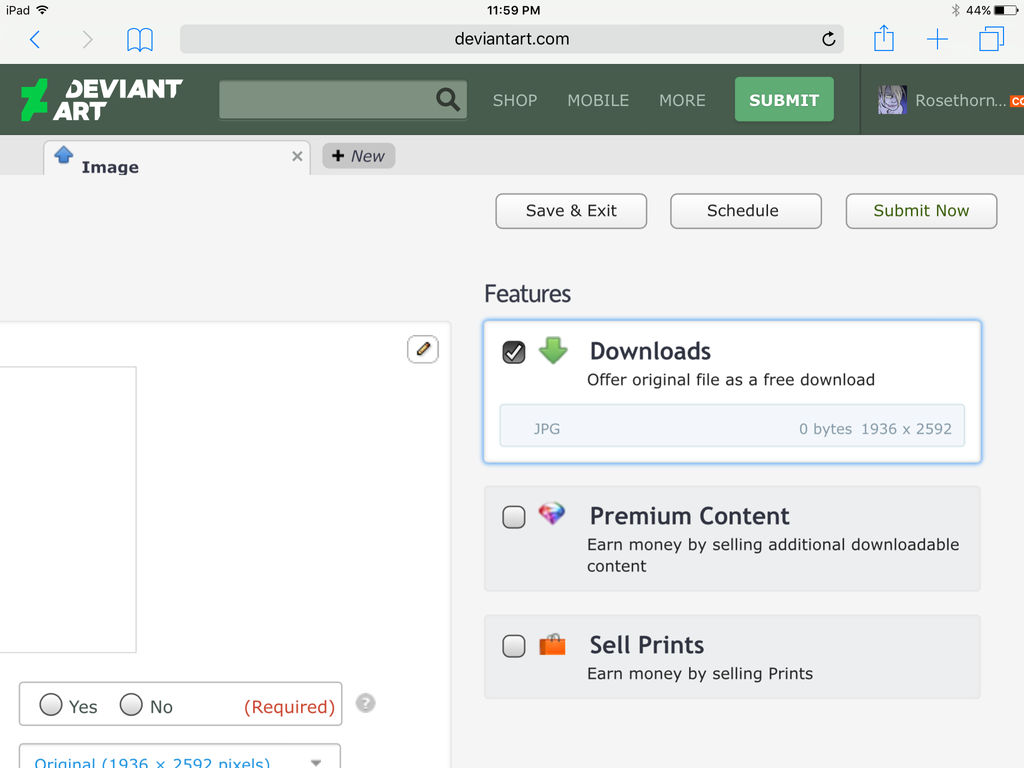This screenshot has width=1024, height=768.
Task: Open the Rosethorn user avatar
Action: point(892,100)
